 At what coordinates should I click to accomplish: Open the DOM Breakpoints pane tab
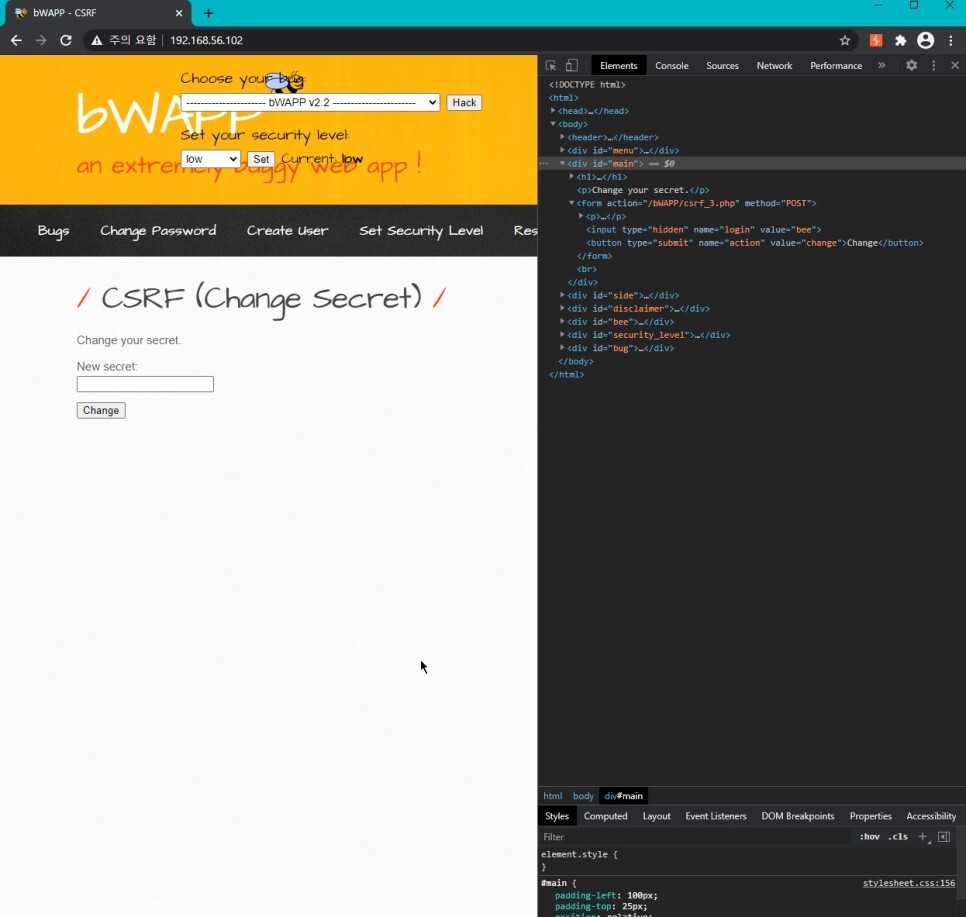click(x=798, y=816)
